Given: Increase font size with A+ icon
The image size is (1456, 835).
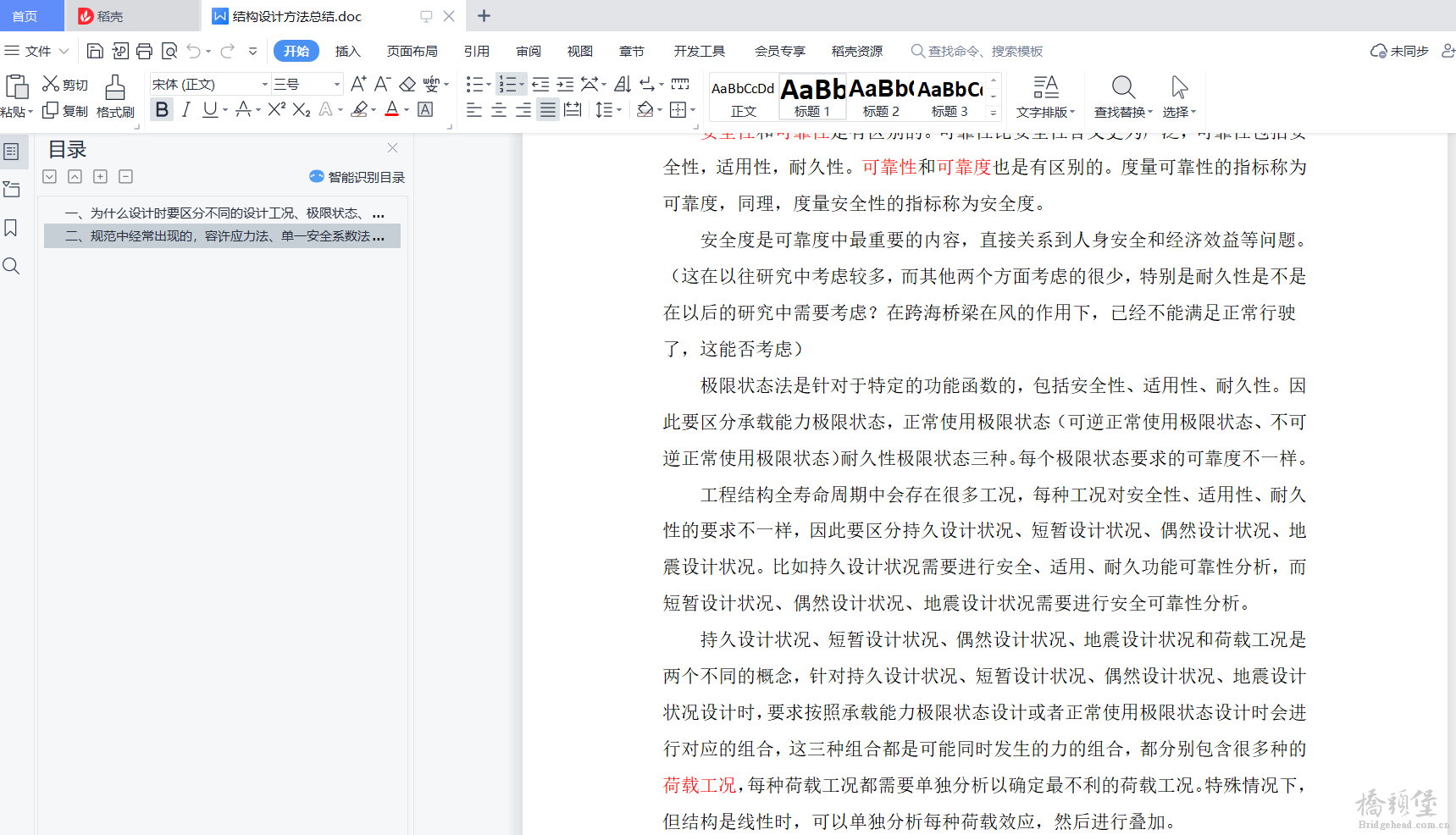Looking at the screenshot, I should 358,84.
